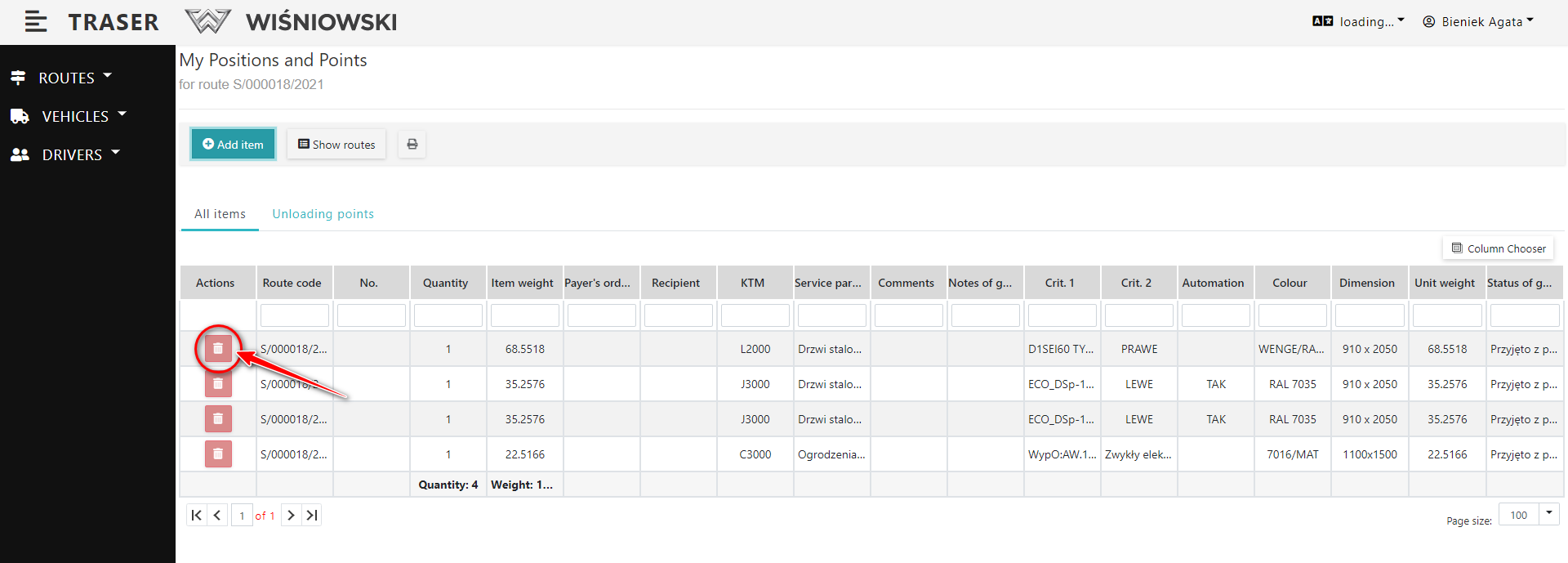
Task: Open the DRIVERS sidebar menu
Action: coord(72,154)
